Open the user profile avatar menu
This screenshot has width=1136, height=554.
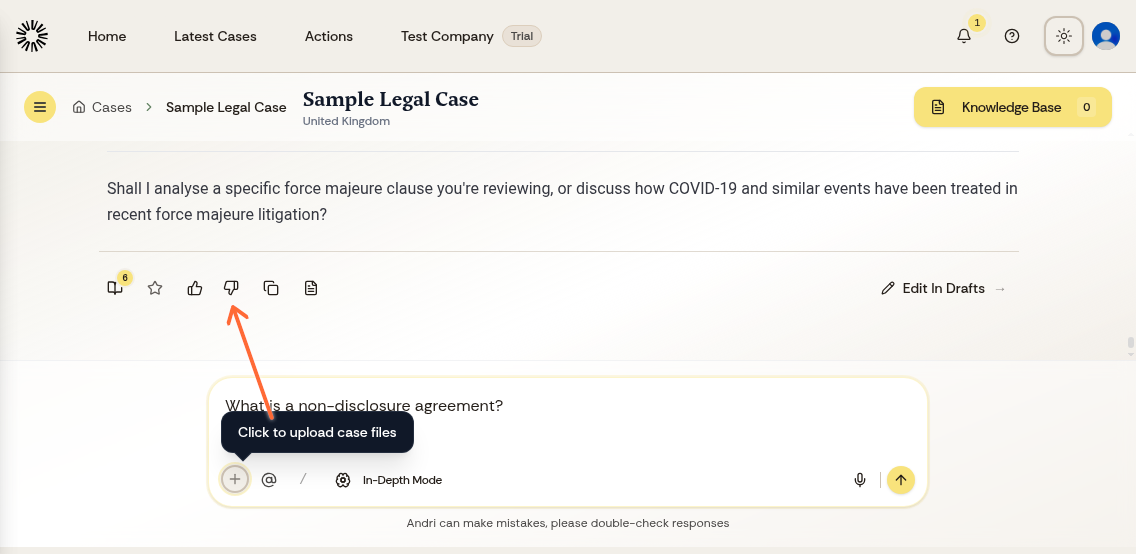click(x=1106, y=36)
